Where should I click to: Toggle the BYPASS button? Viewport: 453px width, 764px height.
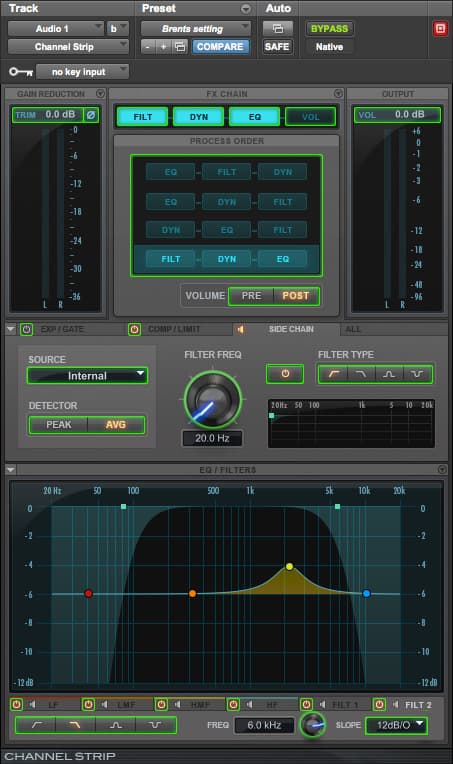329,29
